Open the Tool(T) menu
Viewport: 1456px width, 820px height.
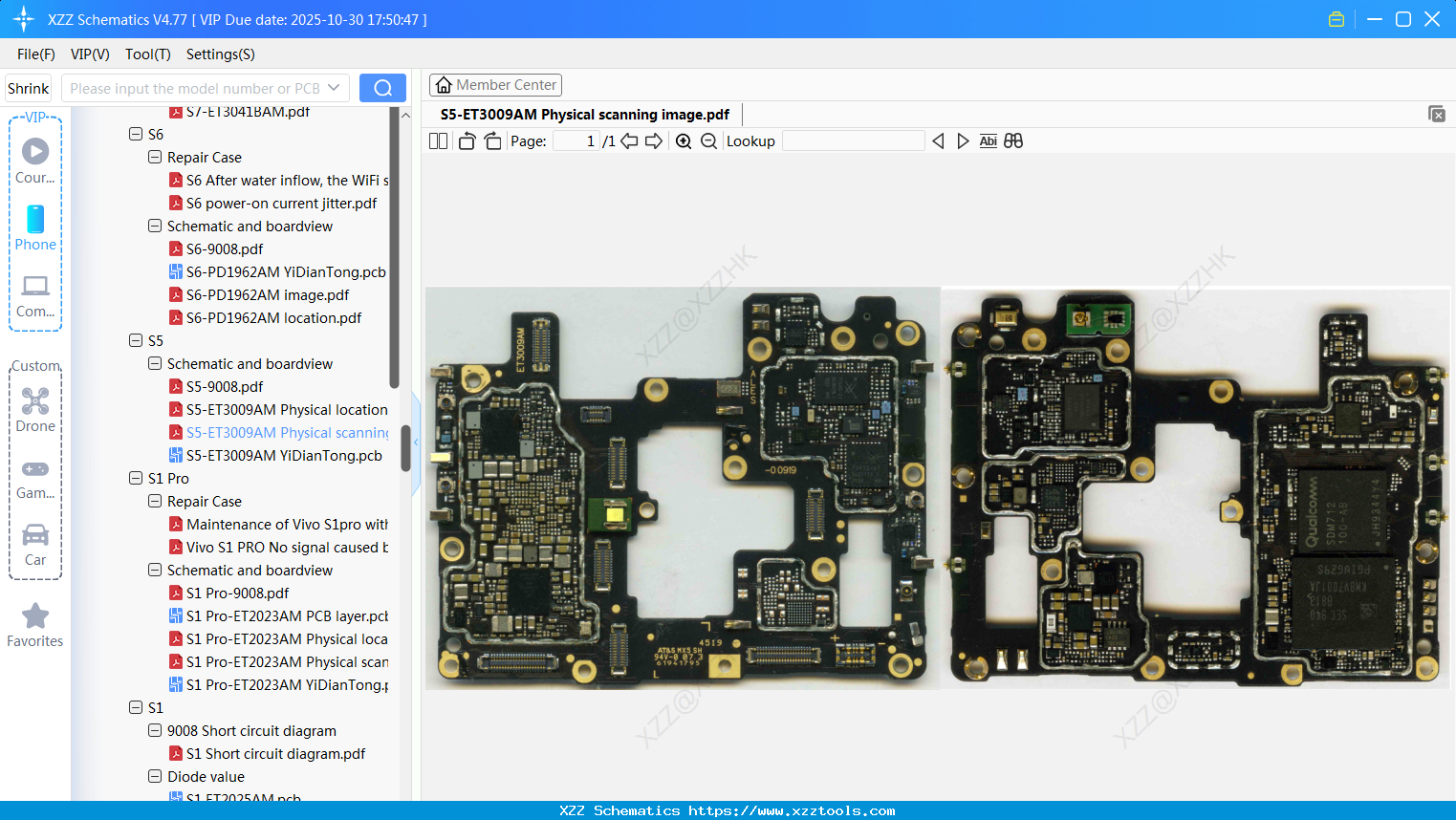coord(147,54)
